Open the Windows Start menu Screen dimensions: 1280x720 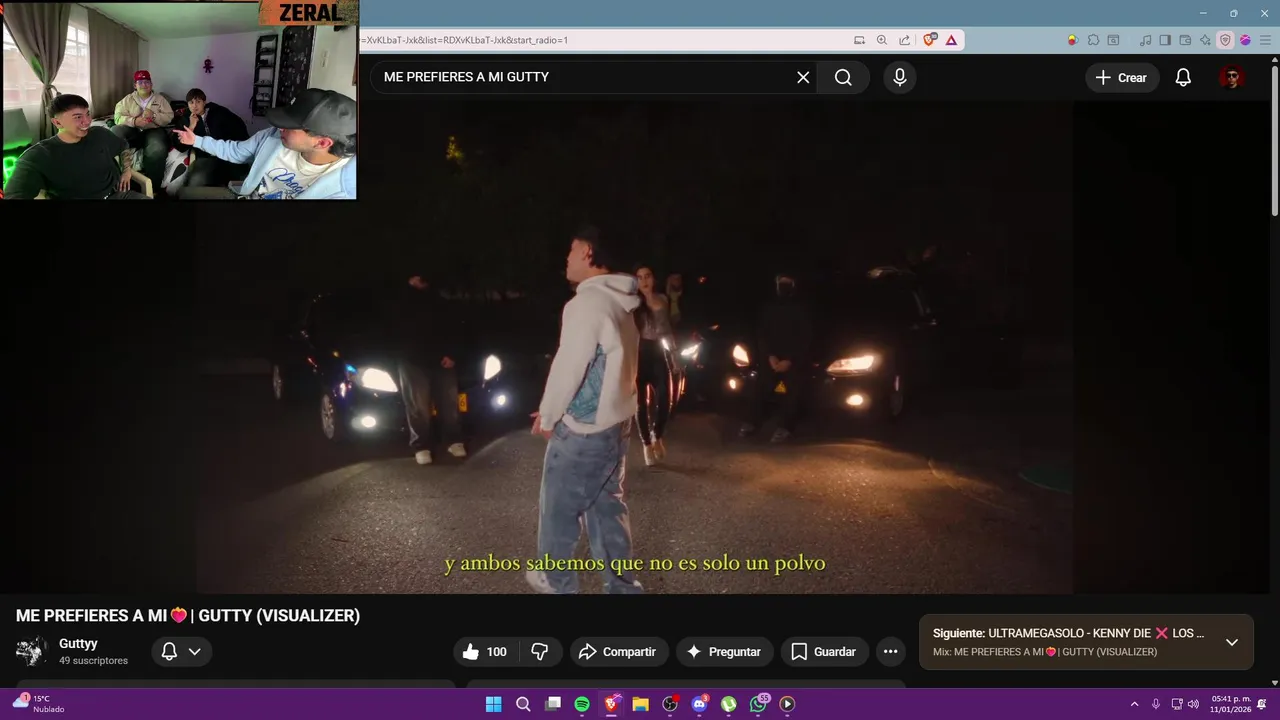493,704
